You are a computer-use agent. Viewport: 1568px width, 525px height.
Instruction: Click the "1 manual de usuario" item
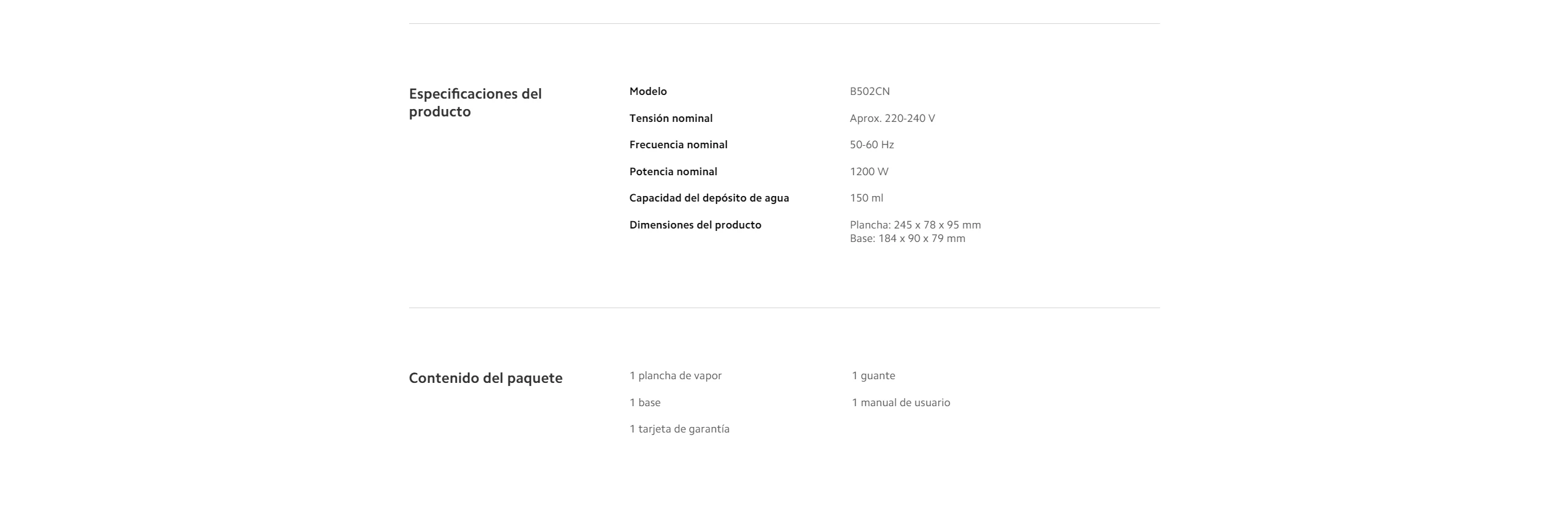pyautogui.click(x=900, y=402)
